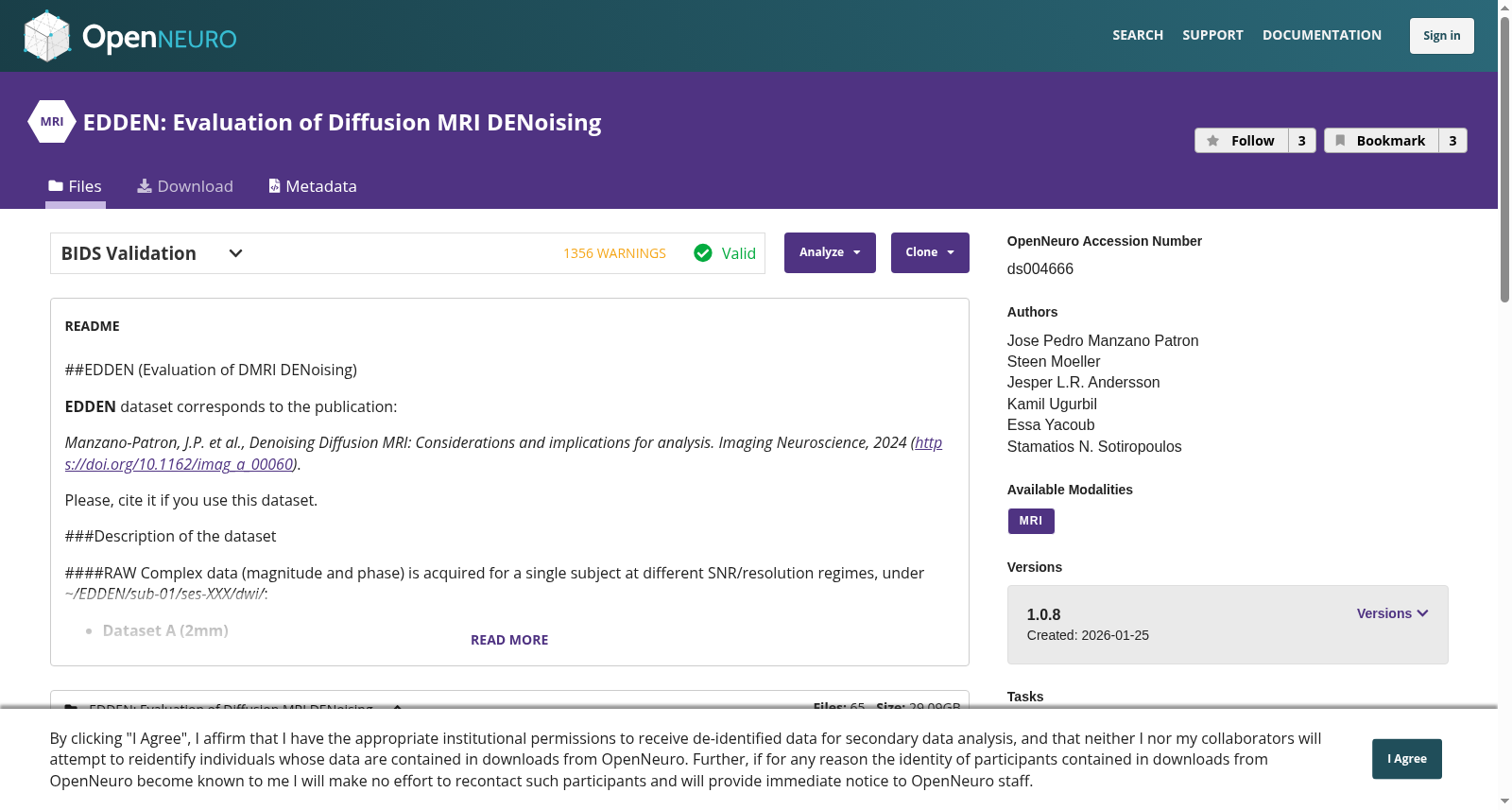Click the green Valid checkmark icon
1512x810 pixels.
[x=703, y=253]
